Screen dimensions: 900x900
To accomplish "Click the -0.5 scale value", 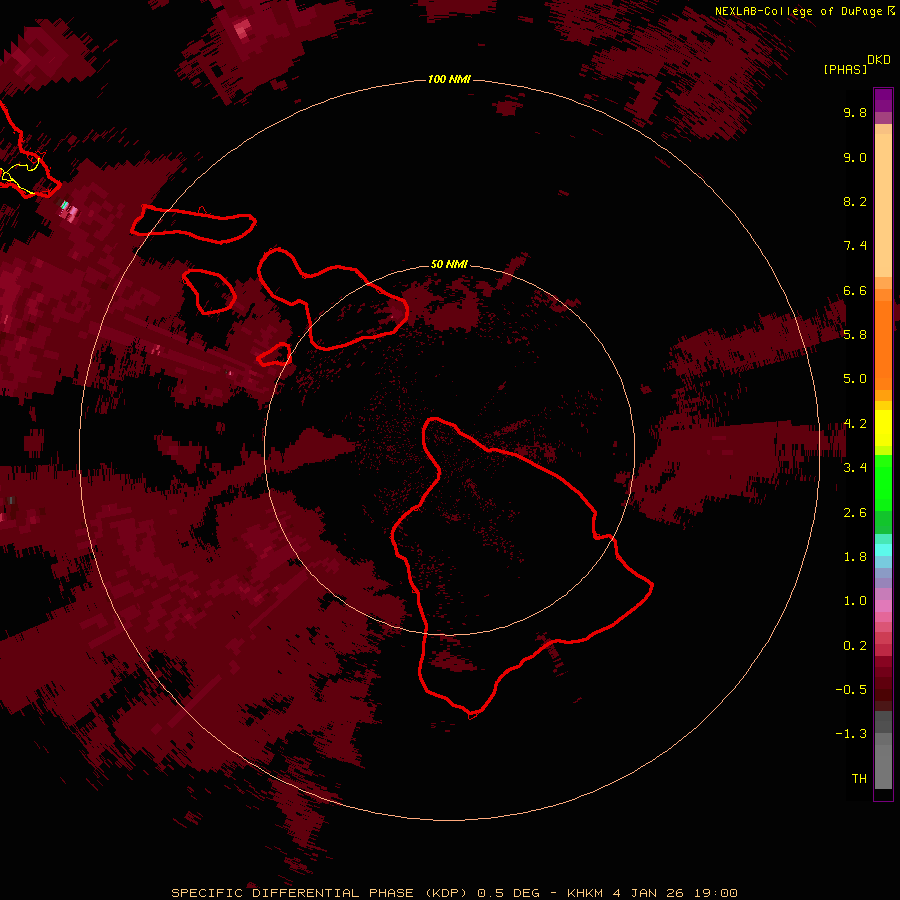I will click(851, 689).
